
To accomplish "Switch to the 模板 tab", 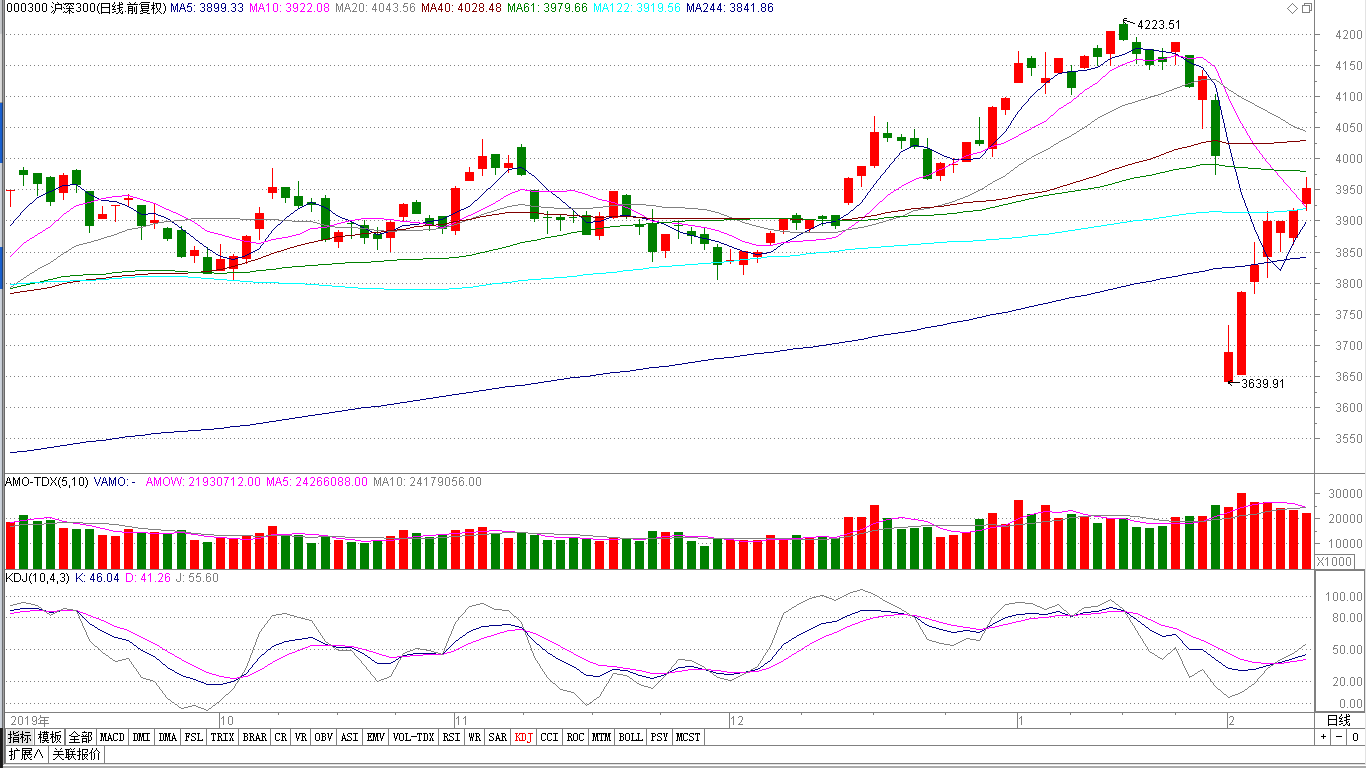I will [50, 737].
